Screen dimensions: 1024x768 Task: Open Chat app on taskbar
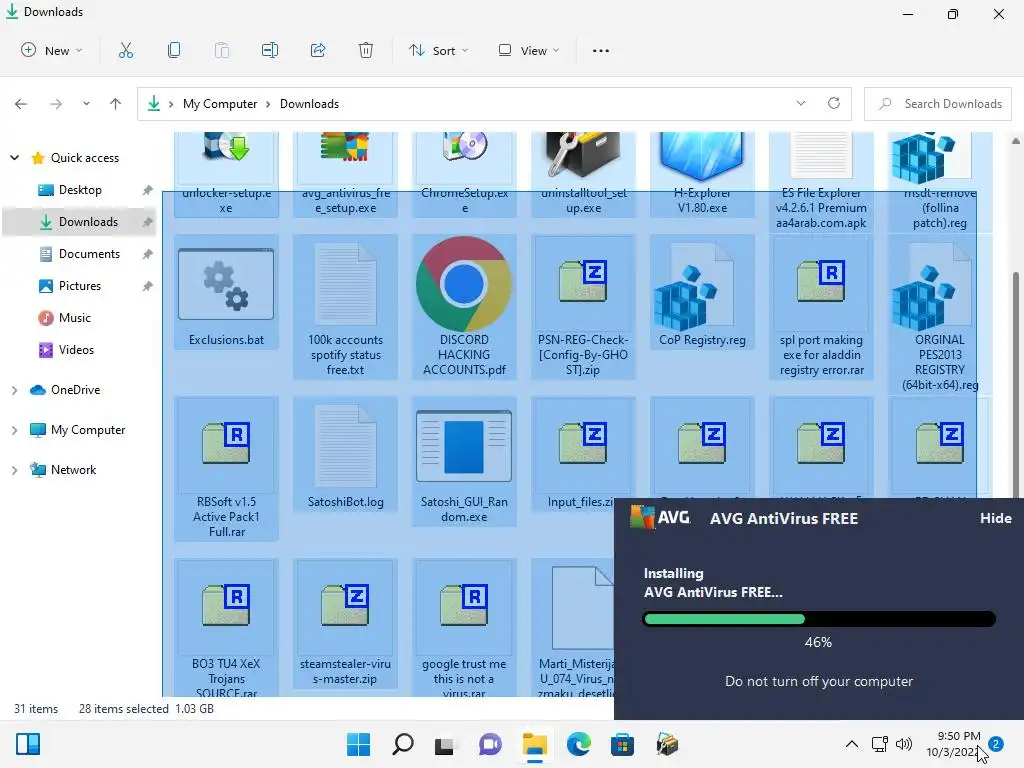coord(490,744)
